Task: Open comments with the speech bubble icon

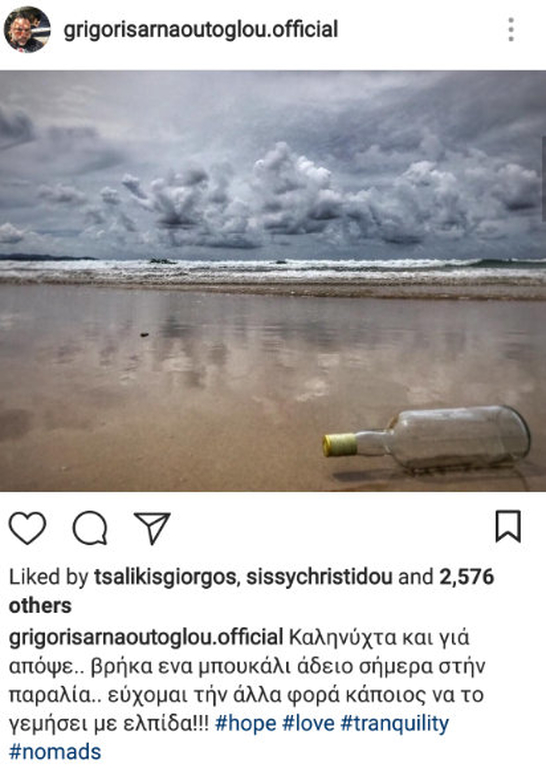Action: point(90,528)
